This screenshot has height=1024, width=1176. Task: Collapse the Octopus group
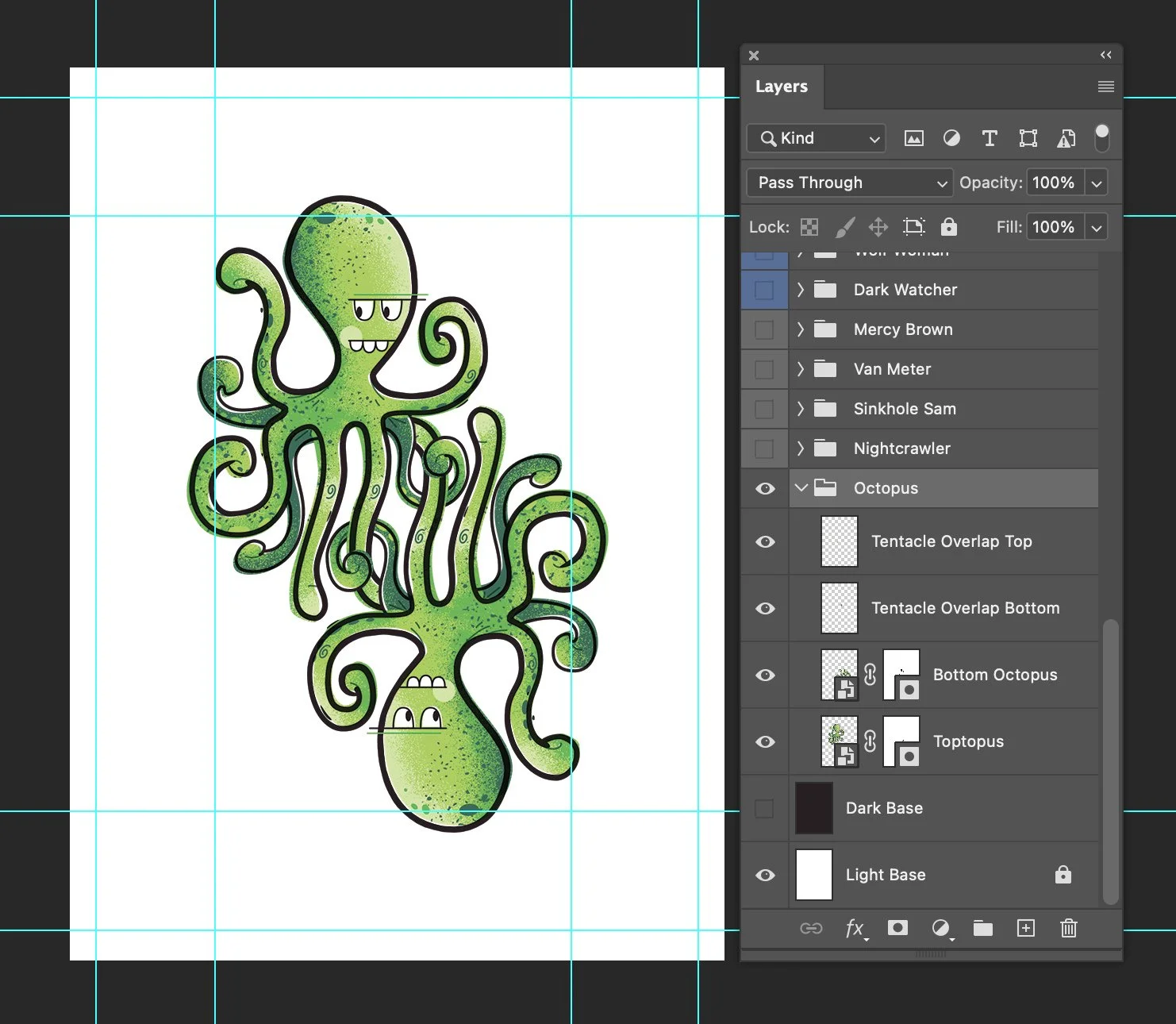pos(801,488)
